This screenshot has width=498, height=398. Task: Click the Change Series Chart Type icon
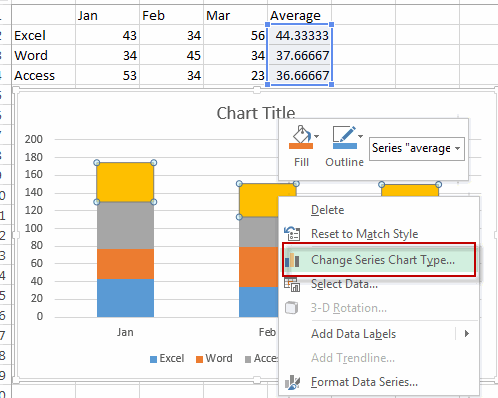point(292,260)
